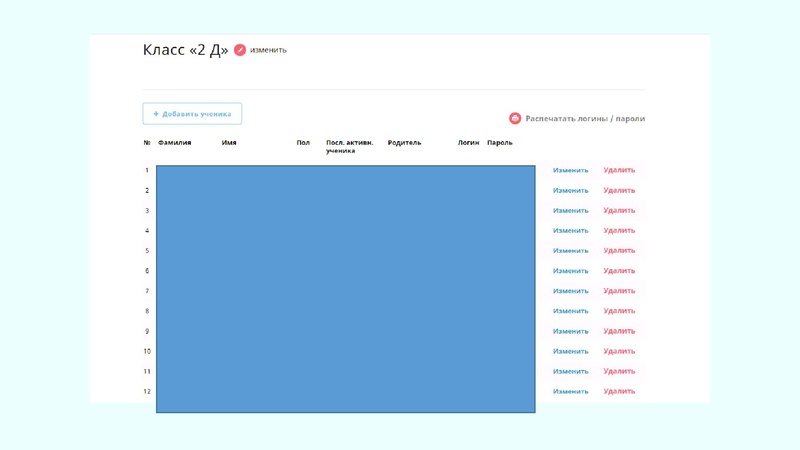
Task: Open the Распечатать логины / пароли link
Action: pyautogui.click(x=585, y=118)
